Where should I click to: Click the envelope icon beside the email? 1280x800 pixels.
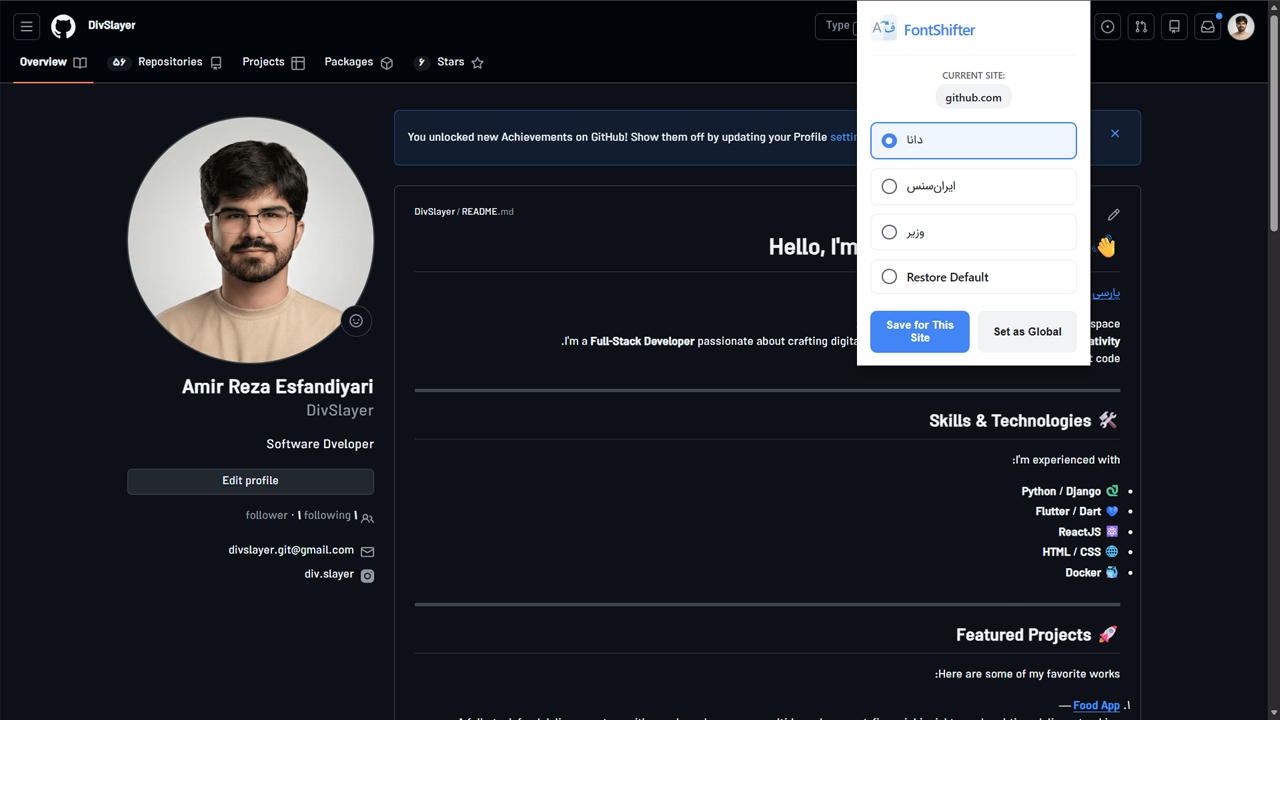pyautogui.click(x=367, y=551)
